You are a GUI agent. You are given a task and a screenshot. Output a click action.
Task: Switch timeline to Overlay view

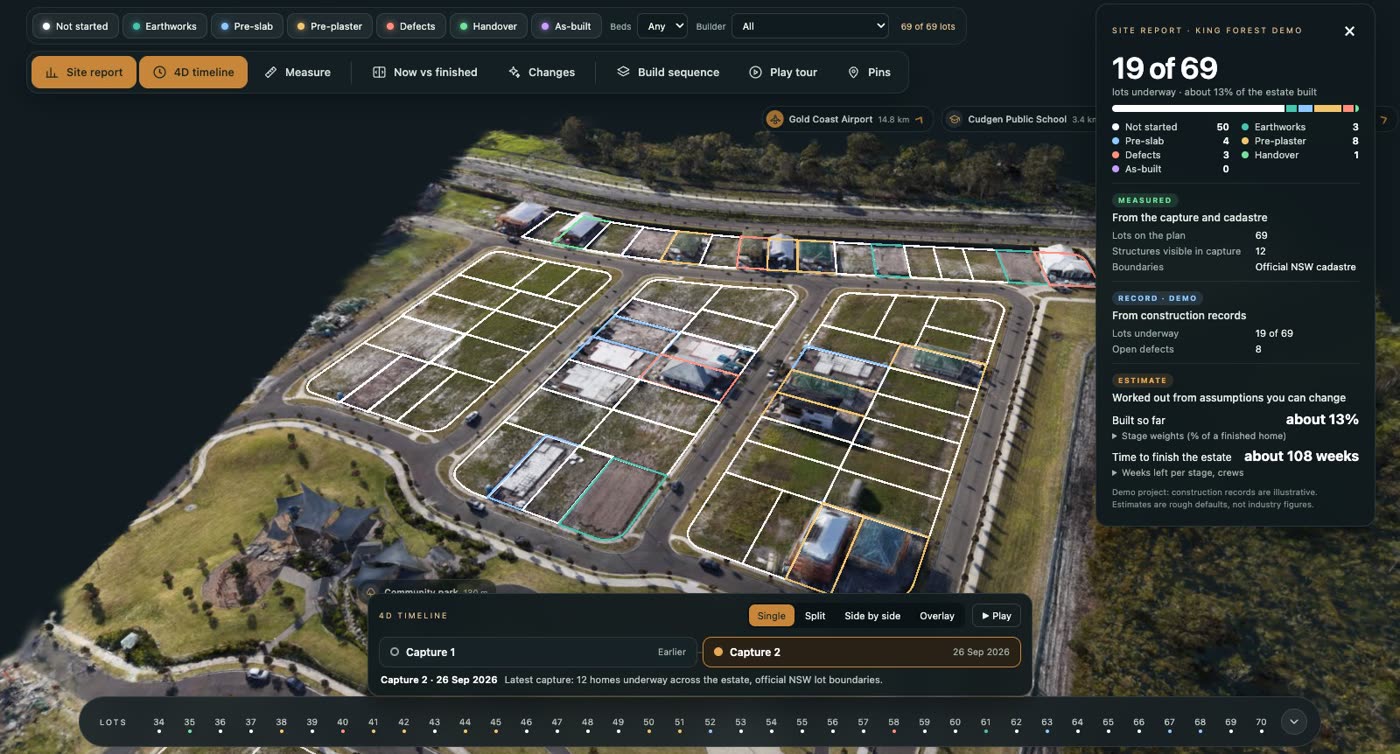937,616
